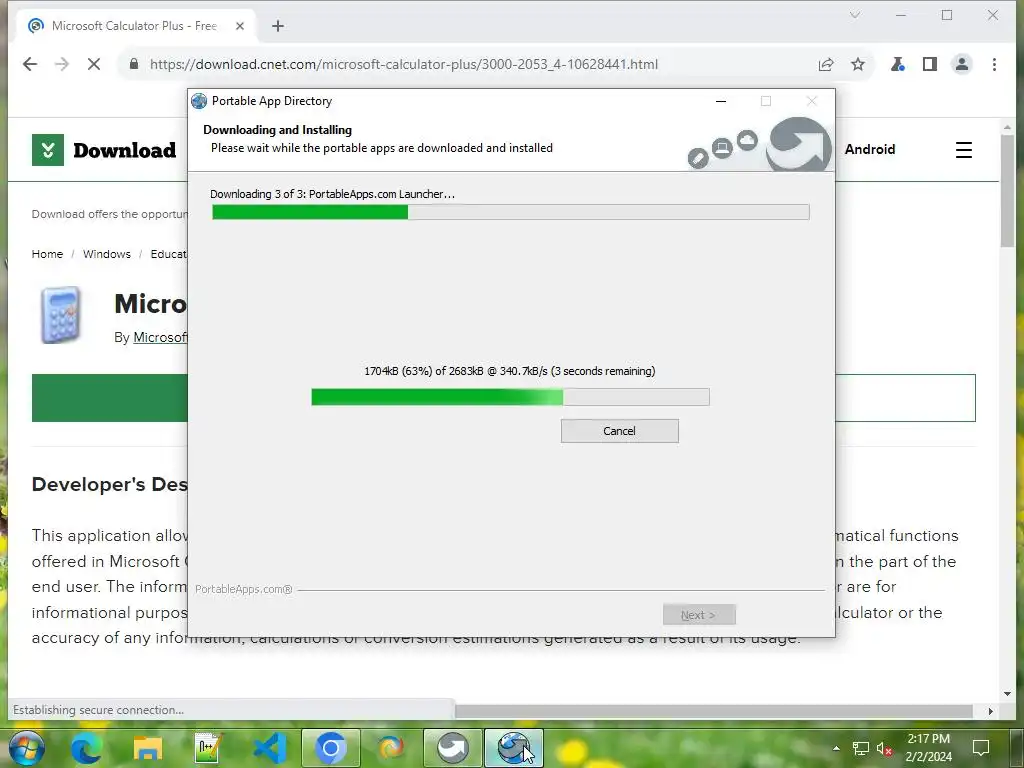Screen dimensions: 1024x768
Task: Open File Explorer from taskbar
Action: click(148, 748)
